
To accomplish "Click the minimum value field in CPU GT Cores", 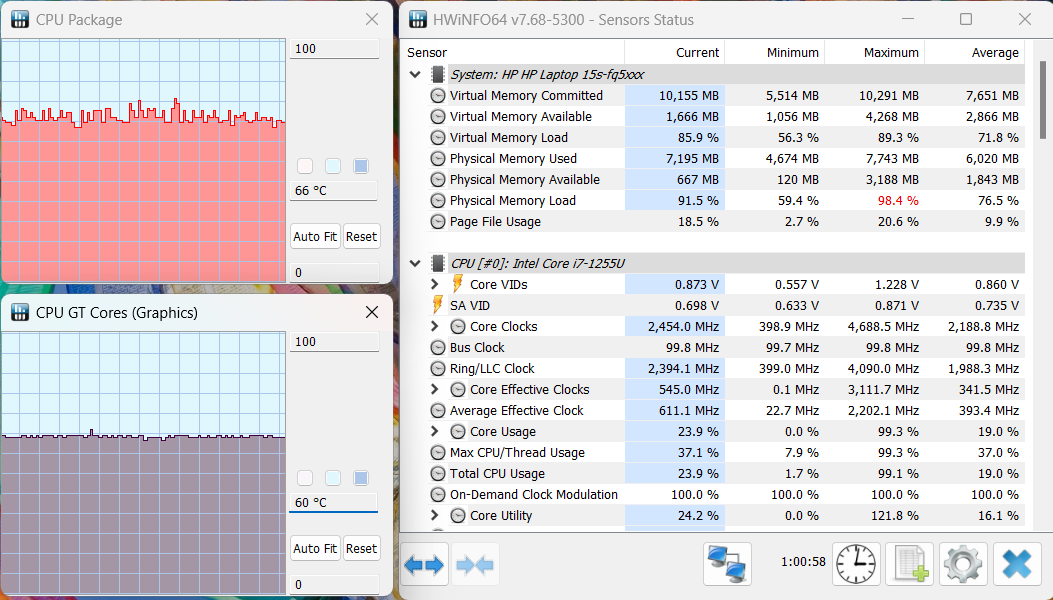I will (x=334, y=585).
